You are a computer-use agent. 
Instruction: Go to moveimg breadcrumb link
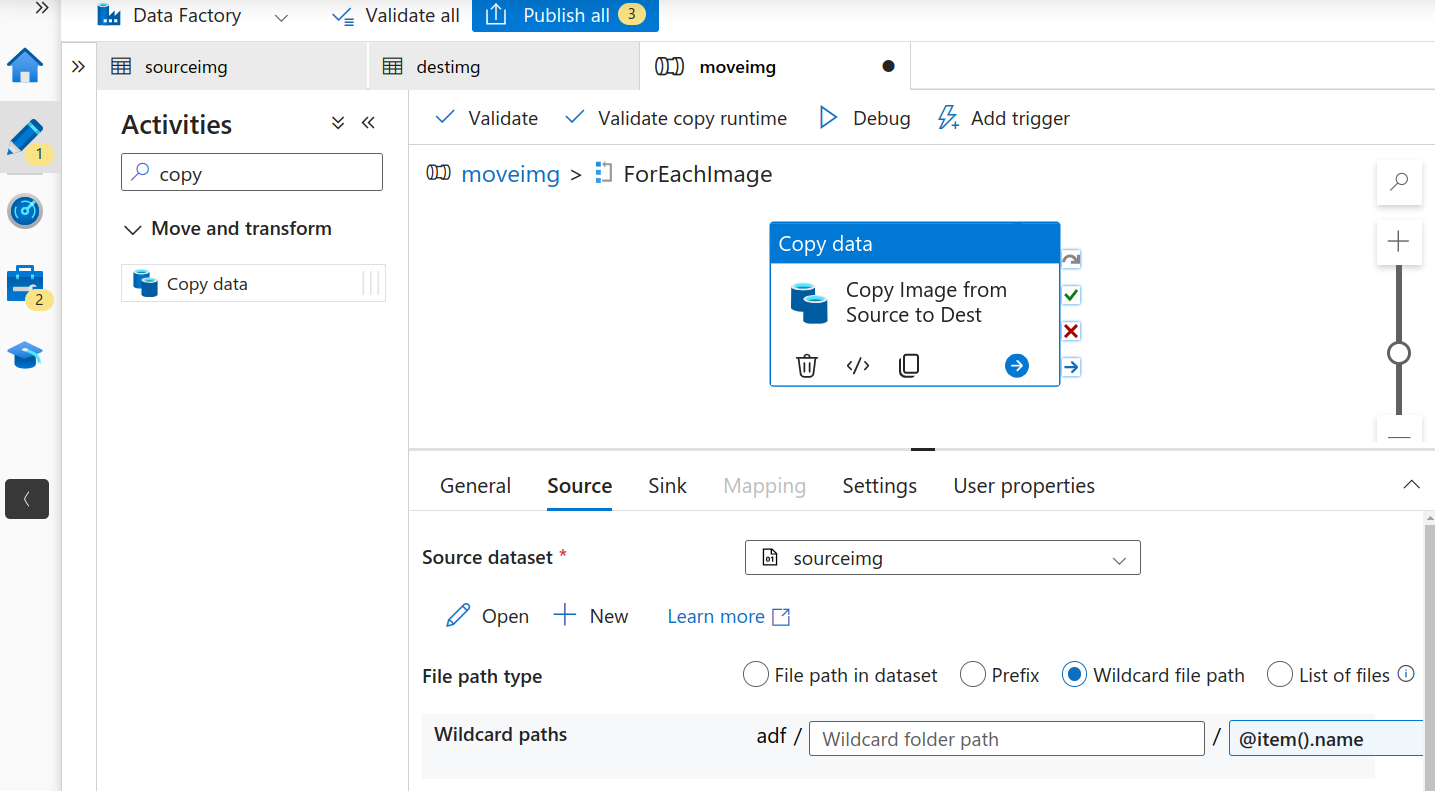(510, 174)
